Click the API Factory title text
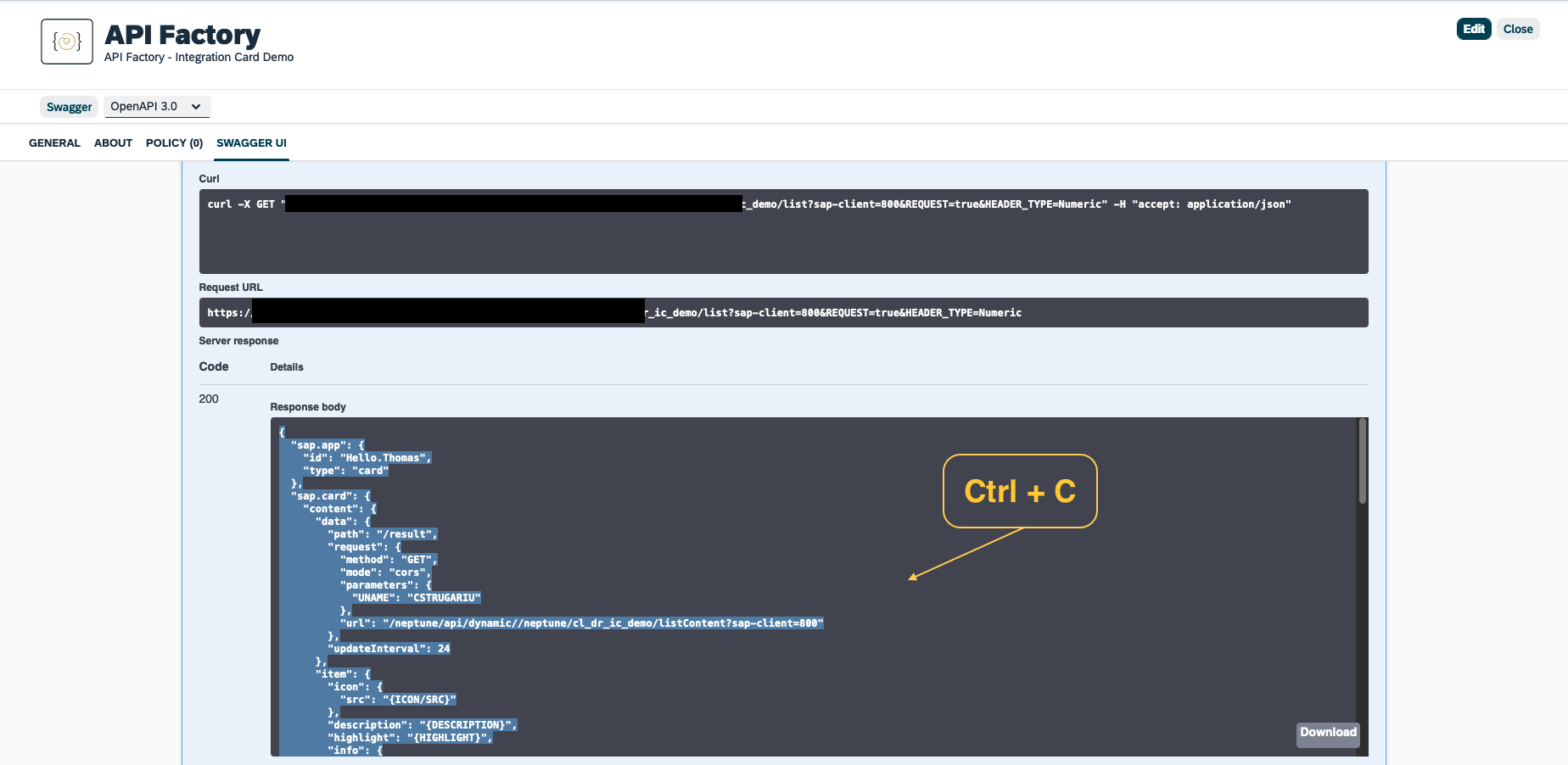This screenshot has height=765, width=1568. tap(182, 35)
